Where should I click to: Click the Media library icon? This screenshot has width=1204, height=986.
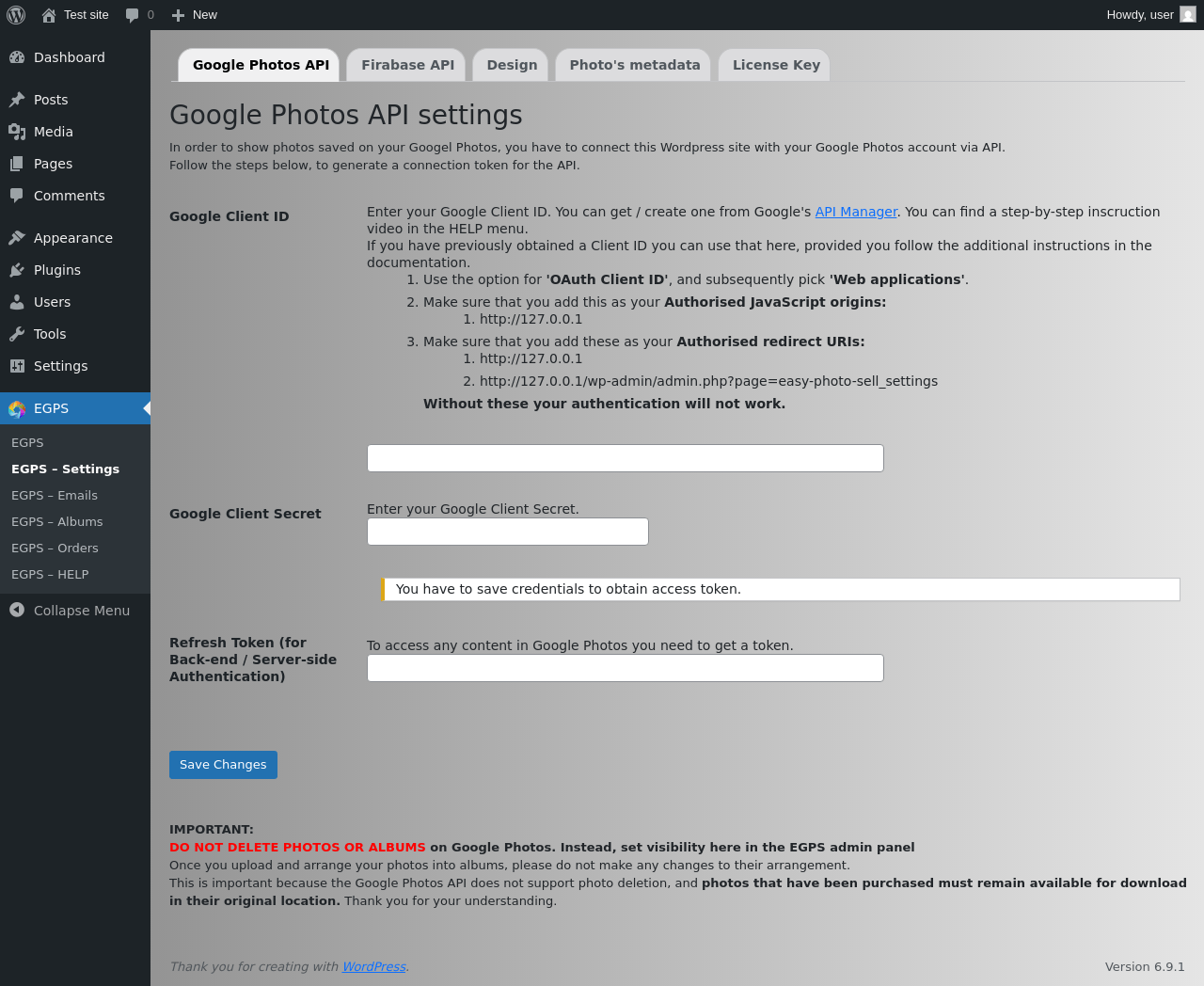17,132
